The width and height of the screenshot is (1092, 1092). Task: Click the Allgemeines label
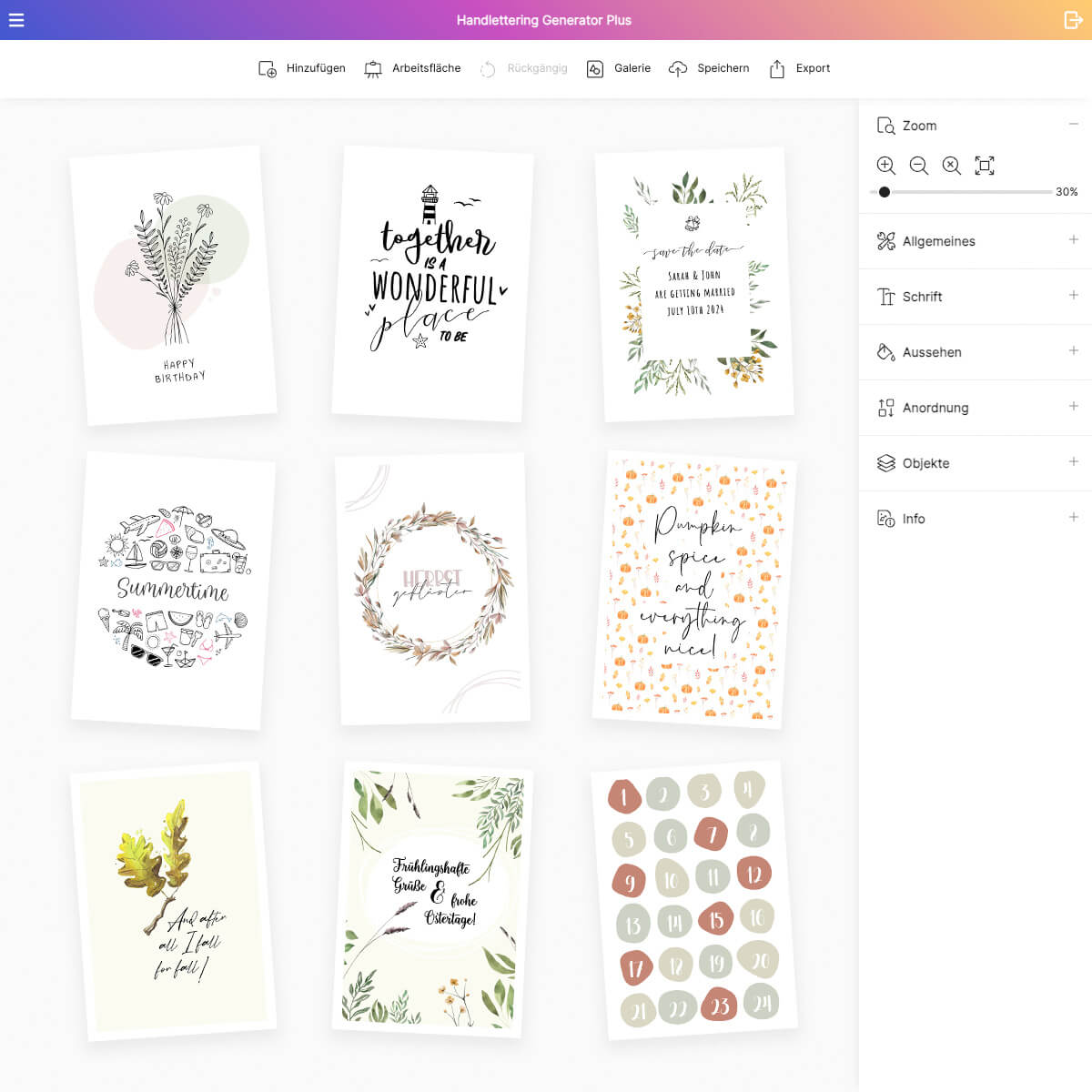click(939, 241)
